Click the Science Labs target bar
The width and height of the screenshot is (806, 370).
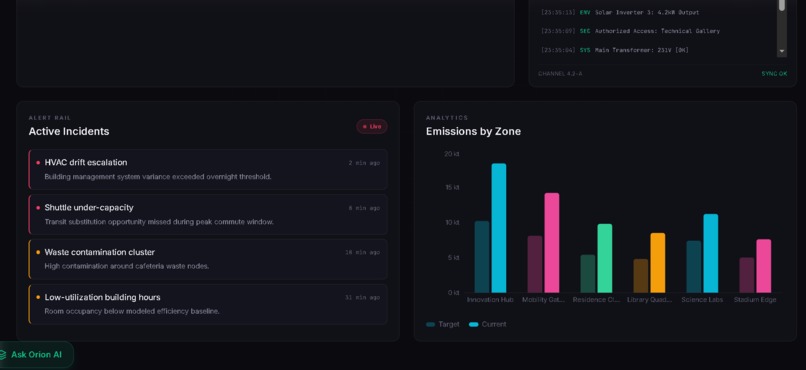[694, 267]
